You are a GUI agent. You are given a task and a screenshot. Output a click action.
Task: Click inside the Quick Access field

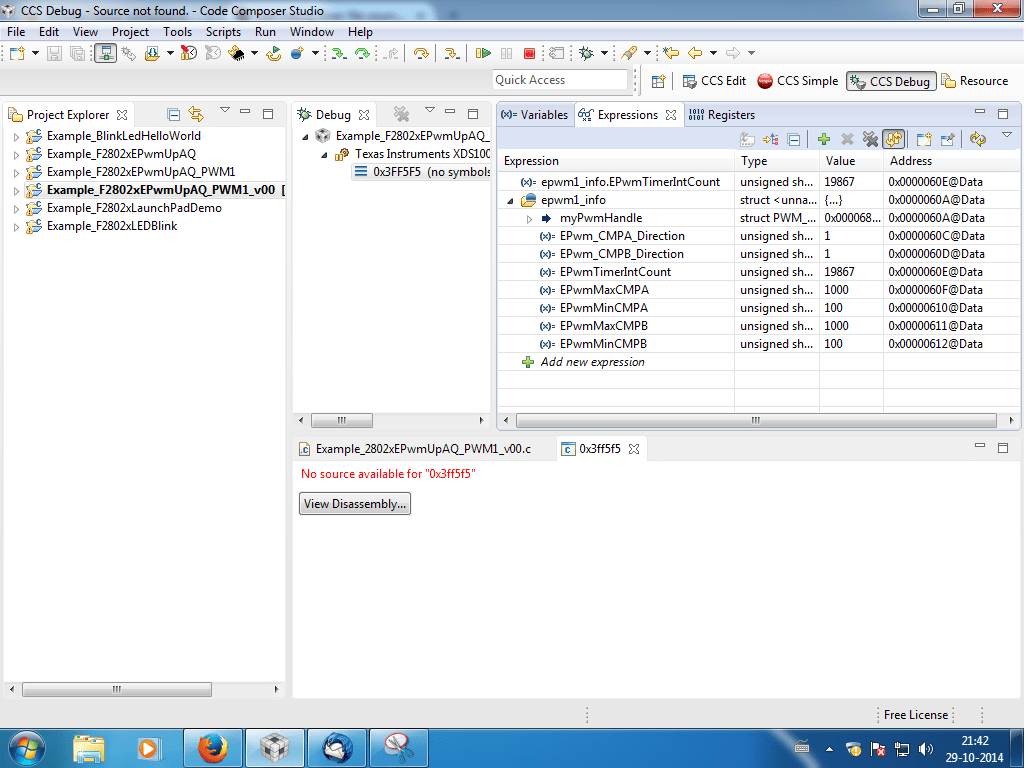558,79
